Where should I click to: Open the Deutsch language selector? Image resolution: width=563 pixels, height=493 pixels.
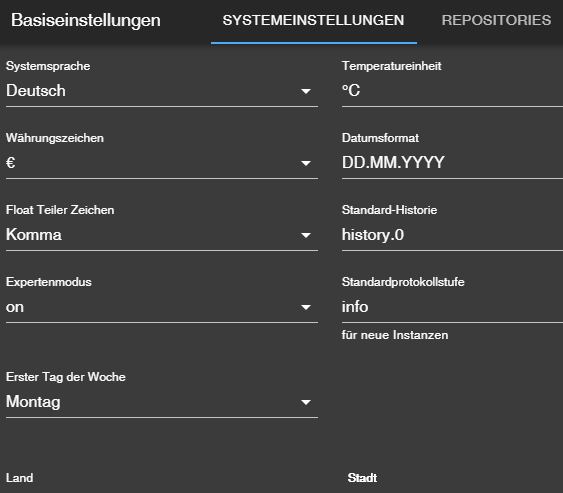click(162, 91)
